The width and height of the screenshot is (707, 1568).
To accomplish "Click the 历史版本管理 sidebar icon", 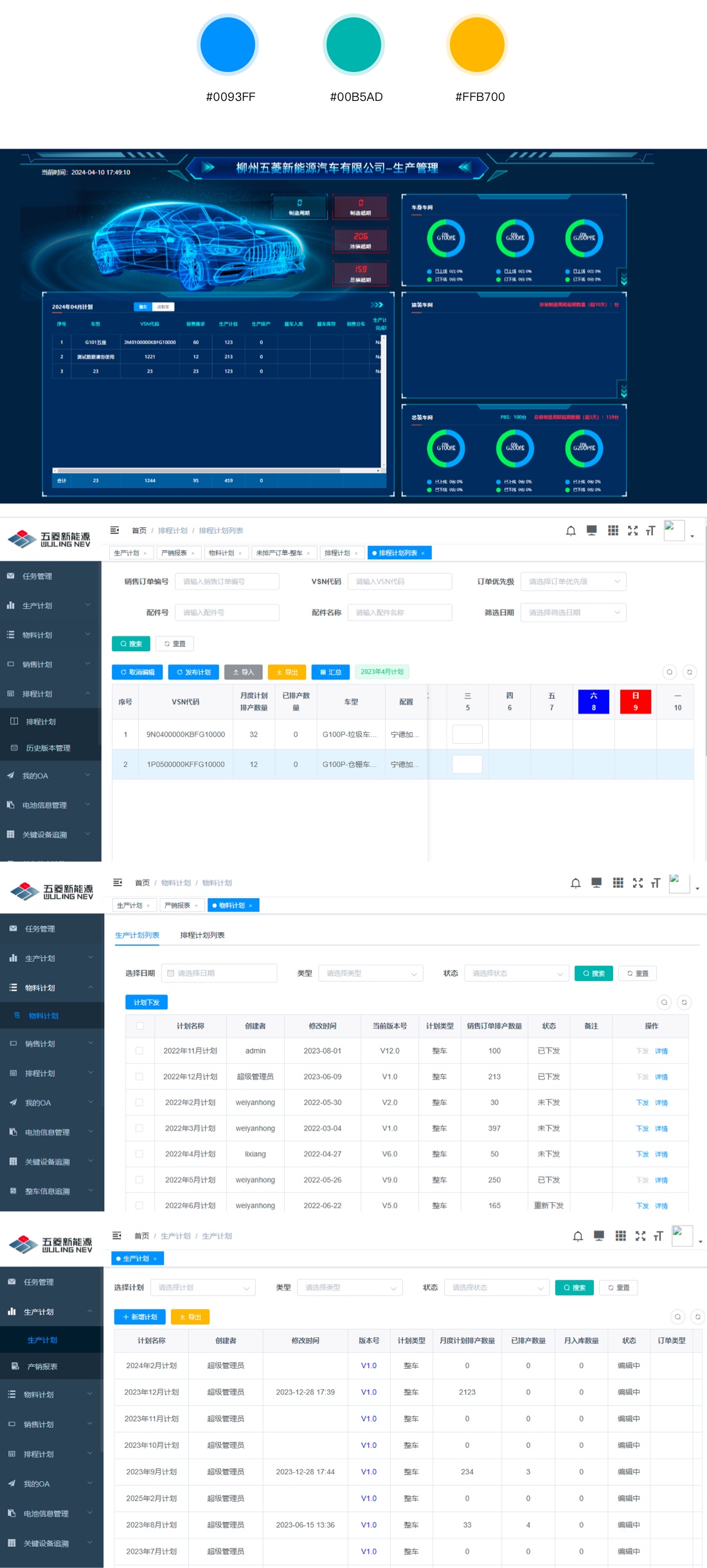I will click(14, 748).
